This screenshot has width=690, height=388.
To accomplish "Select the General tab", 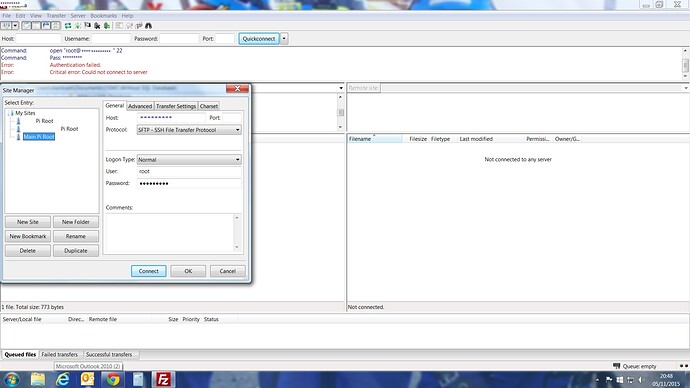I will coord(114,106).
